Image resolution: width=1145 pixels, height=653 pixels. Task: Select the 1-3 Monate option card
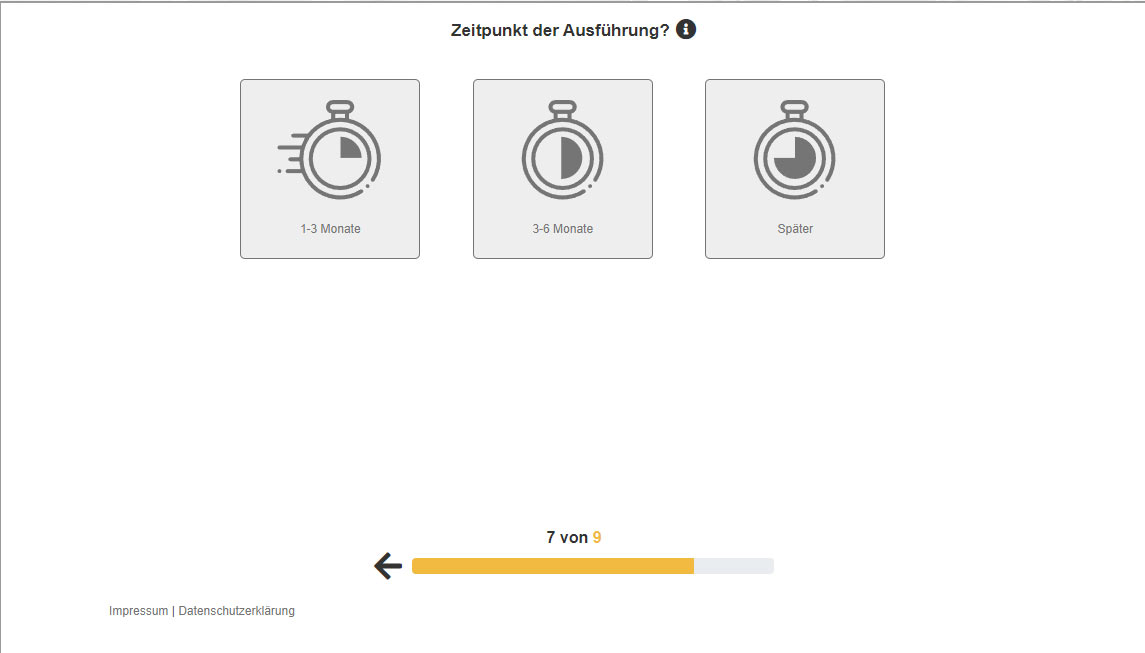(330, 169)
